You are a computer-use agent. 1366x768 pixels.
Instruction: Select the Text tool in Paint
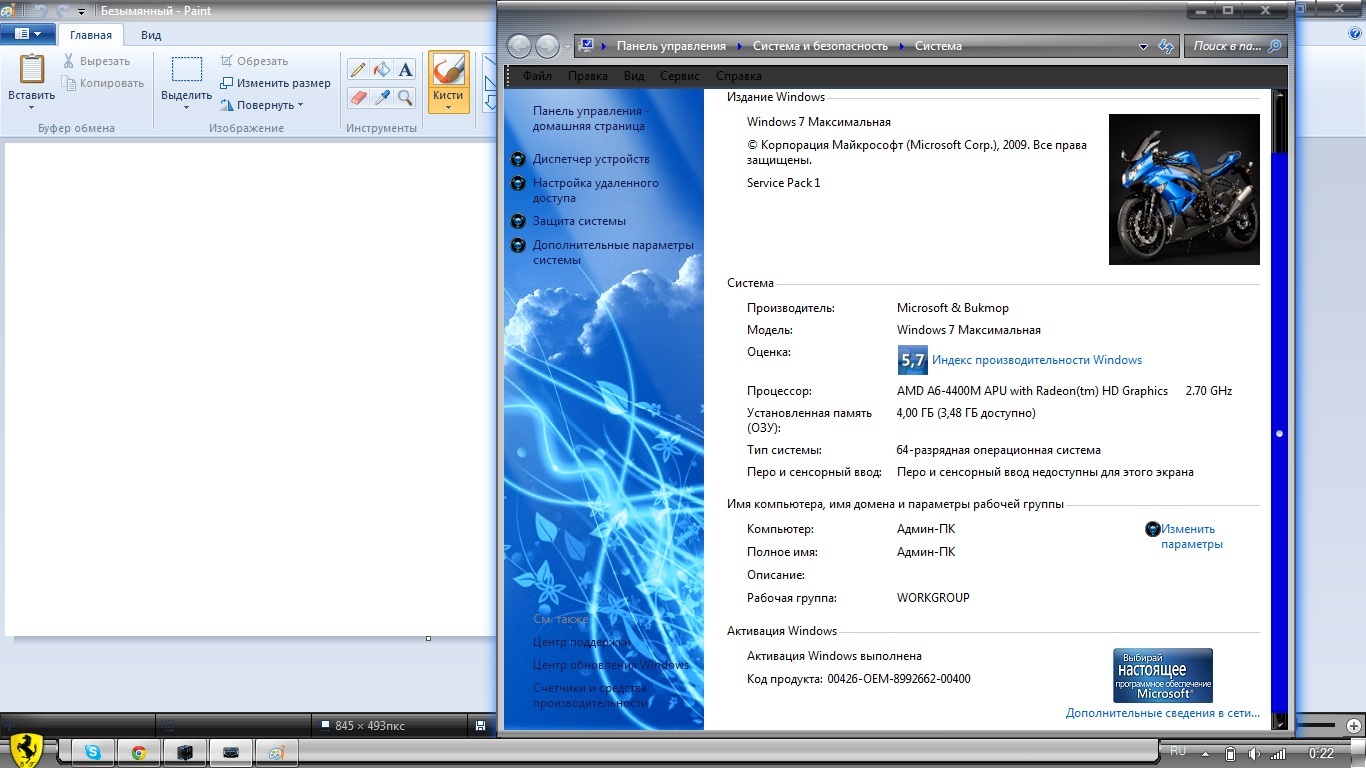pos(405,70)
